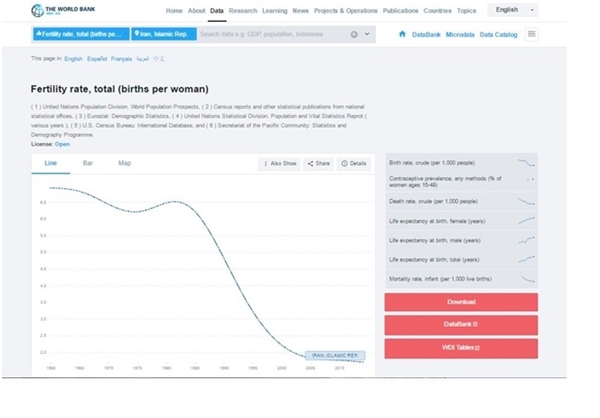This screenshot has width=600, height=418.
Task: Open the Español page language link
Action: tap(97, 59)
